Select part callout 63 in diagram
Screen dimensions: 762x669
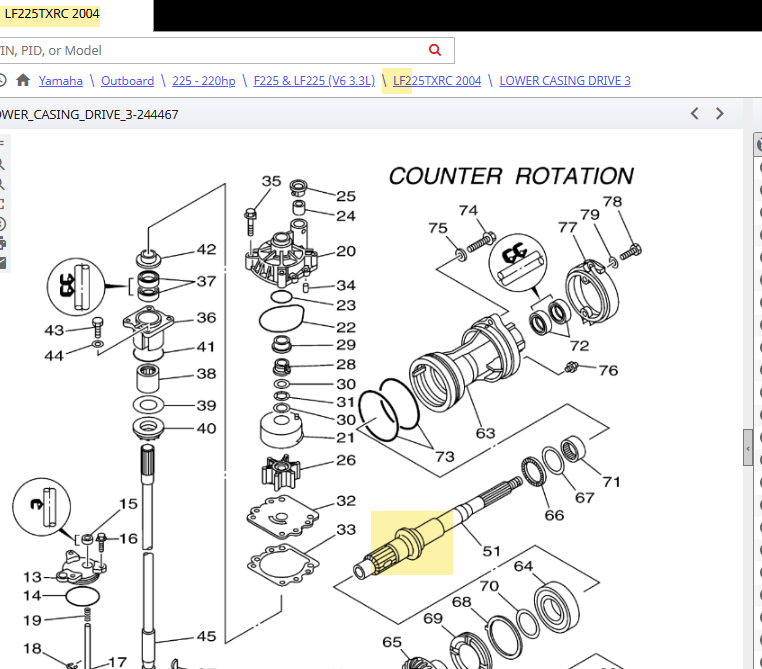[x=485, y=433]
